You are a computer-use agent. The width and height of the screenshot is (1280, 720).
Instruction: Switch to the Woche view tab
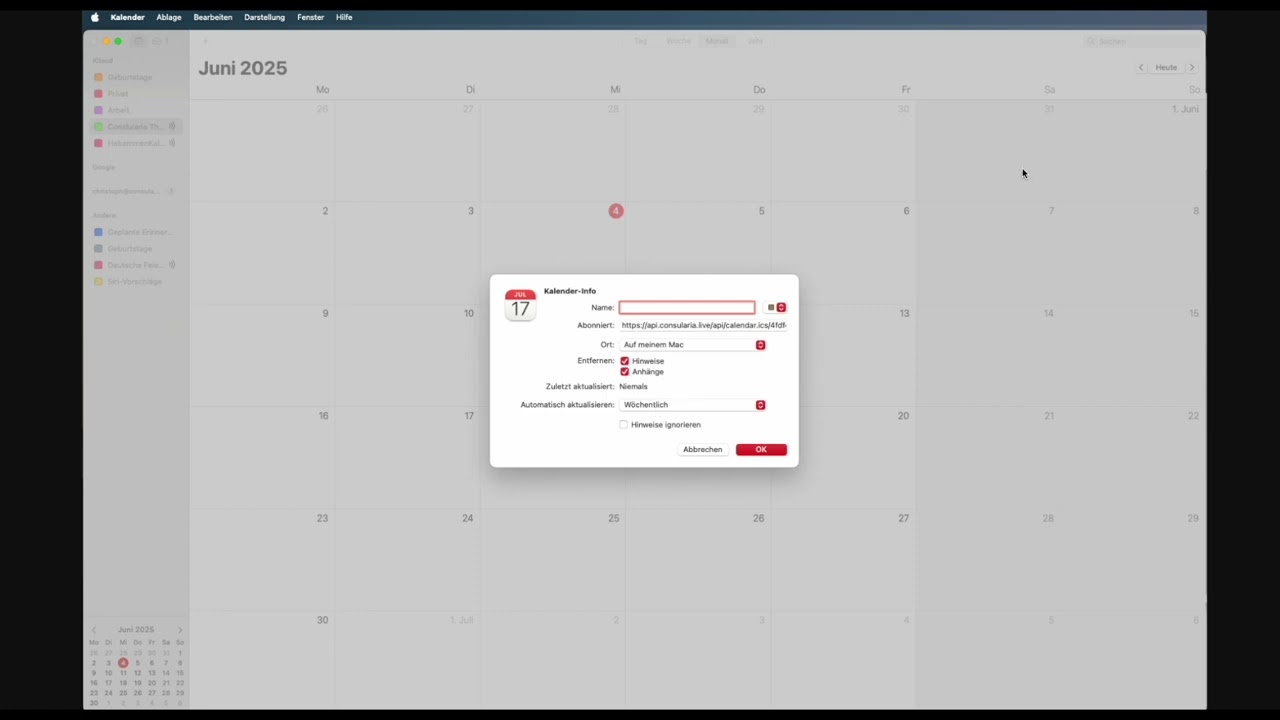(x=678, y=41)
